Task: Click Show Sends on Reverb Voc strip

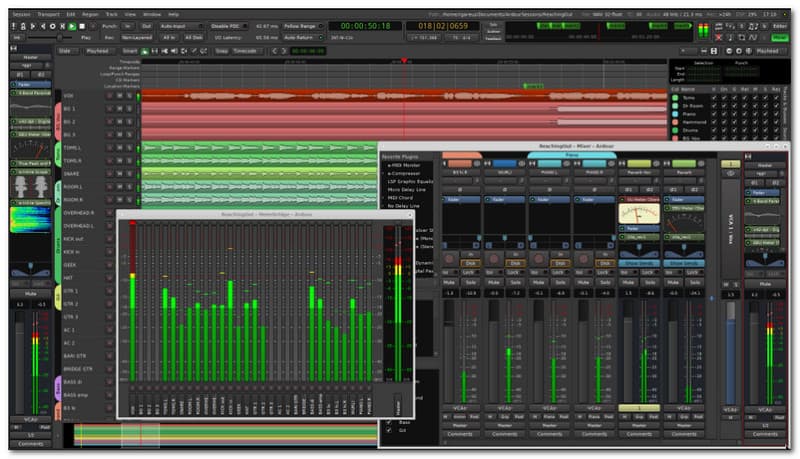Action: pos(639,263)
